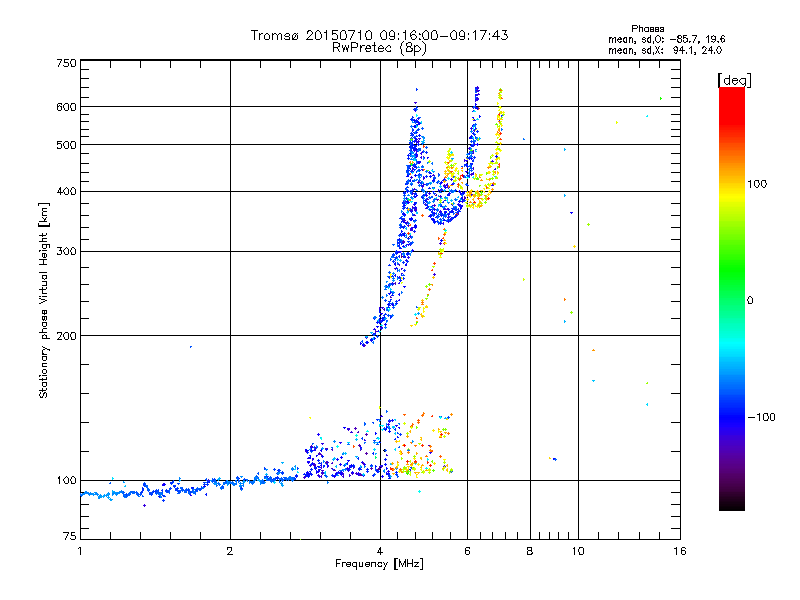Click the y-axis tick label '100'
800x600 pixels.
(x=66, y=480)
